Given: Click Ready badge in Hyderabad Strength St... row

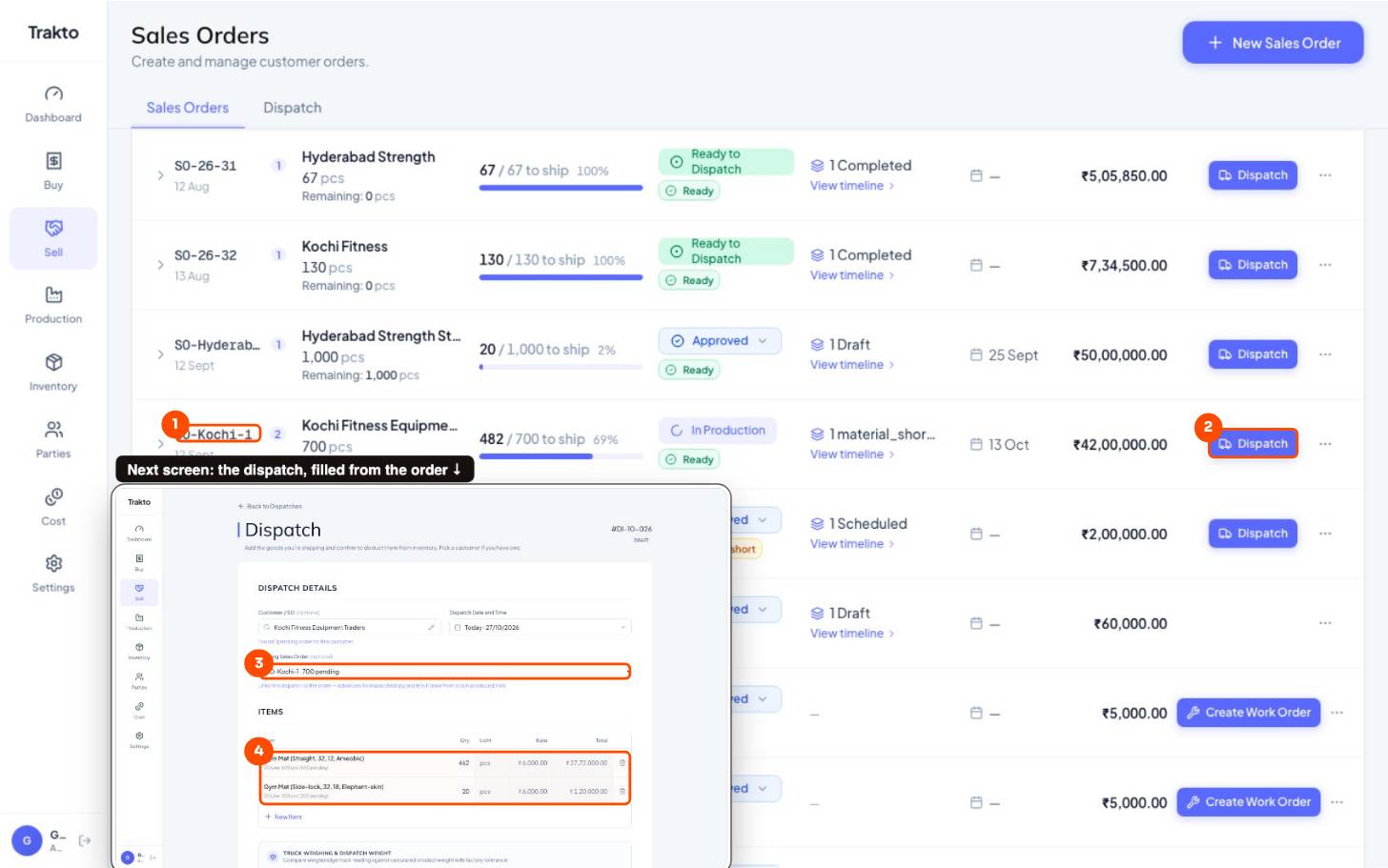Looking at the screenshot, I should coord(689,370).
